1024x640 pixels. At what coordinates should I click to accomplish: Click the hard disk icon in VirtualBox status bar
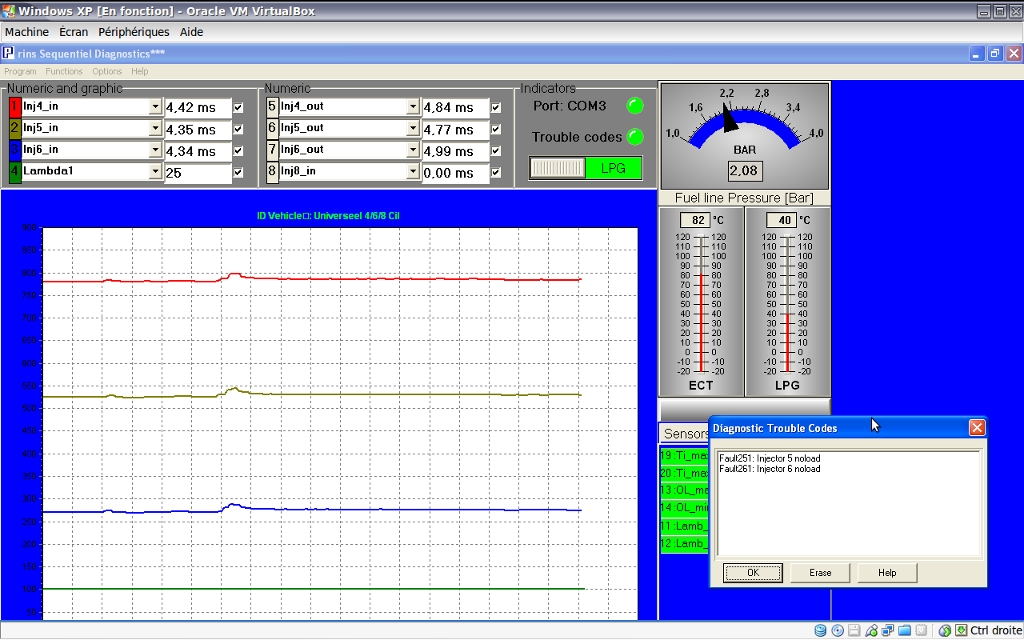[x=821, y=630]
